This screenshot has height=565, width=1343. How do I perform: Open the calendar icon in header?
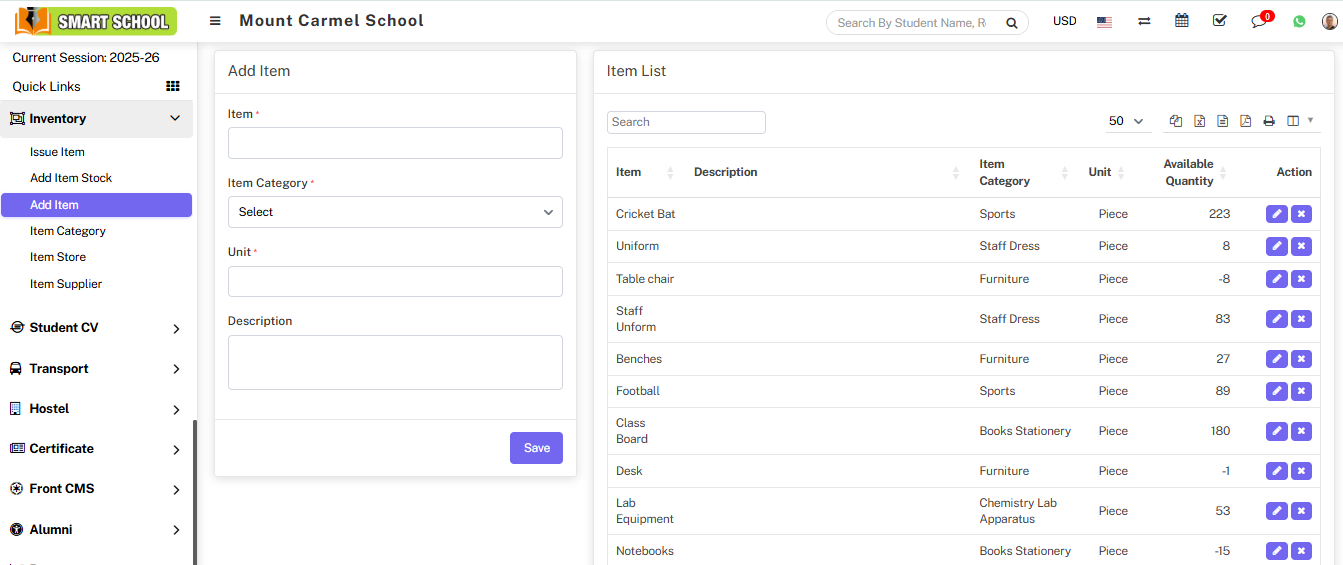(1182, 21)
